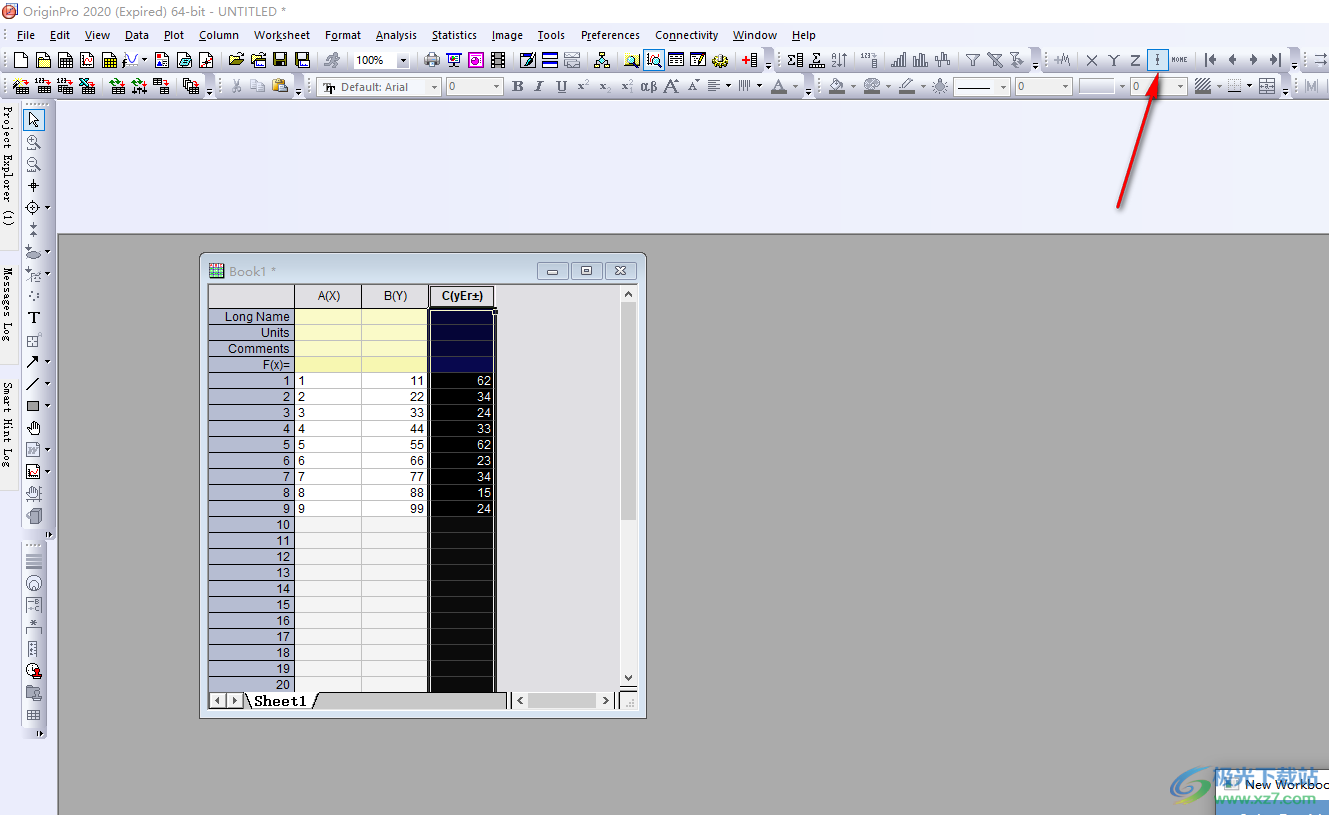
Task: Click the Send Graphs to PowerPoint icon
Action: (x=475, y=60)
